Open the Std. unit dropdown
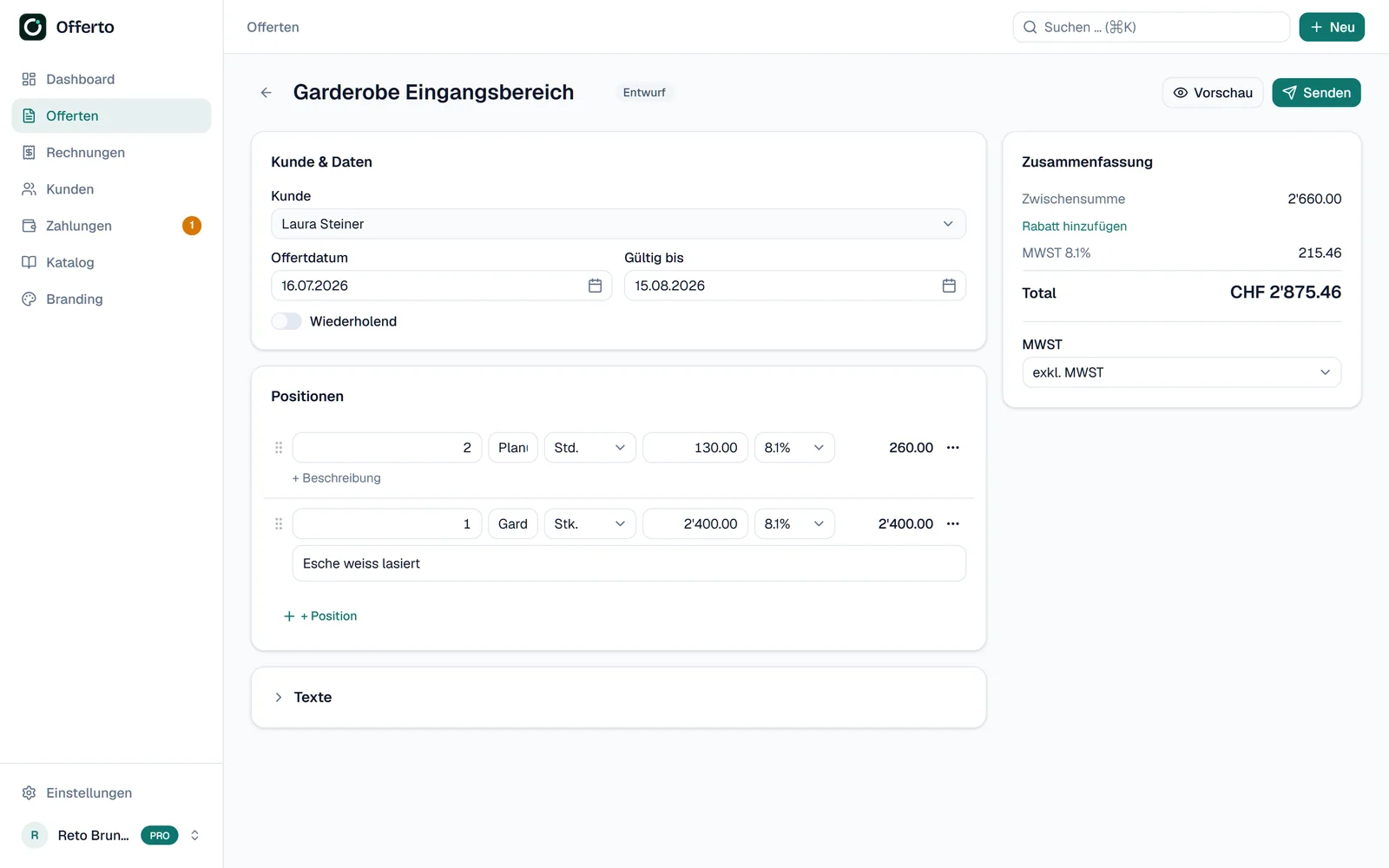Image resolution: width=1389 pixels, height=868 pixels. (590, 448)
